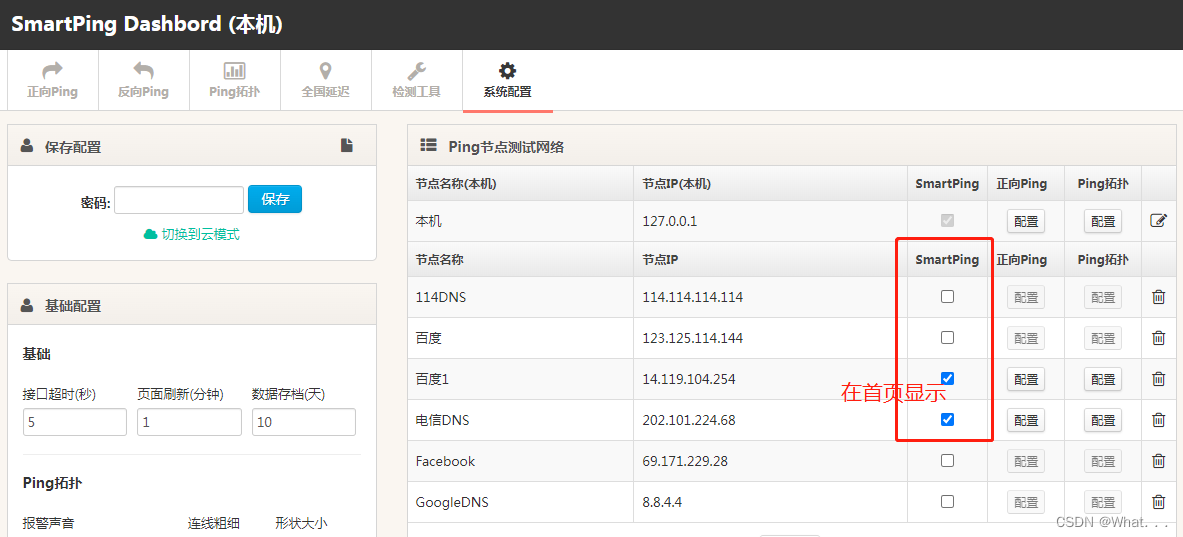Click 正向Ping 配置 button for 百度
The width and height of the screenshot is (1183, 537).
(x=1026, y=338)
